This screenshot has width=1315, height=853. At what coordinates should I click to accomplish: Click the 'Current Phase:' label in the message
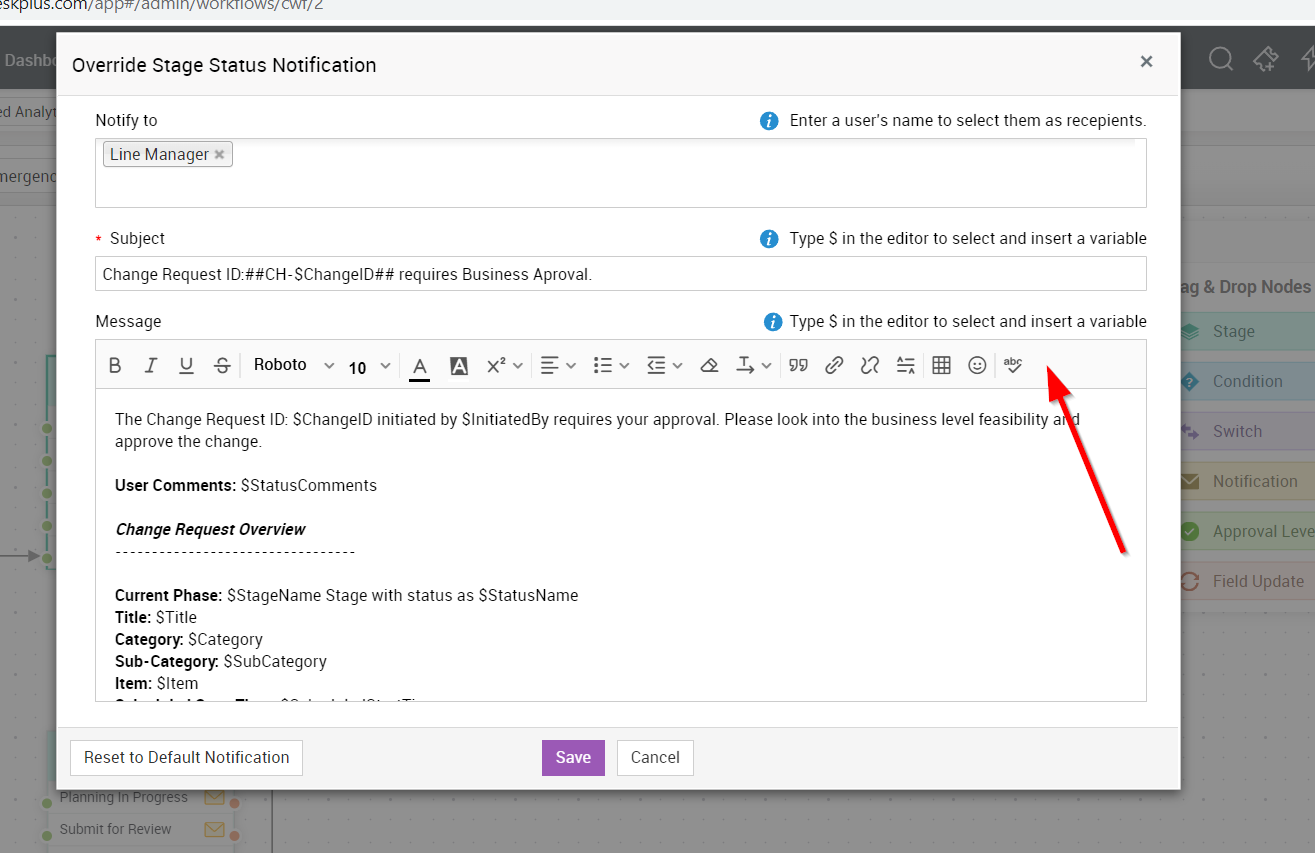[169, 596]
